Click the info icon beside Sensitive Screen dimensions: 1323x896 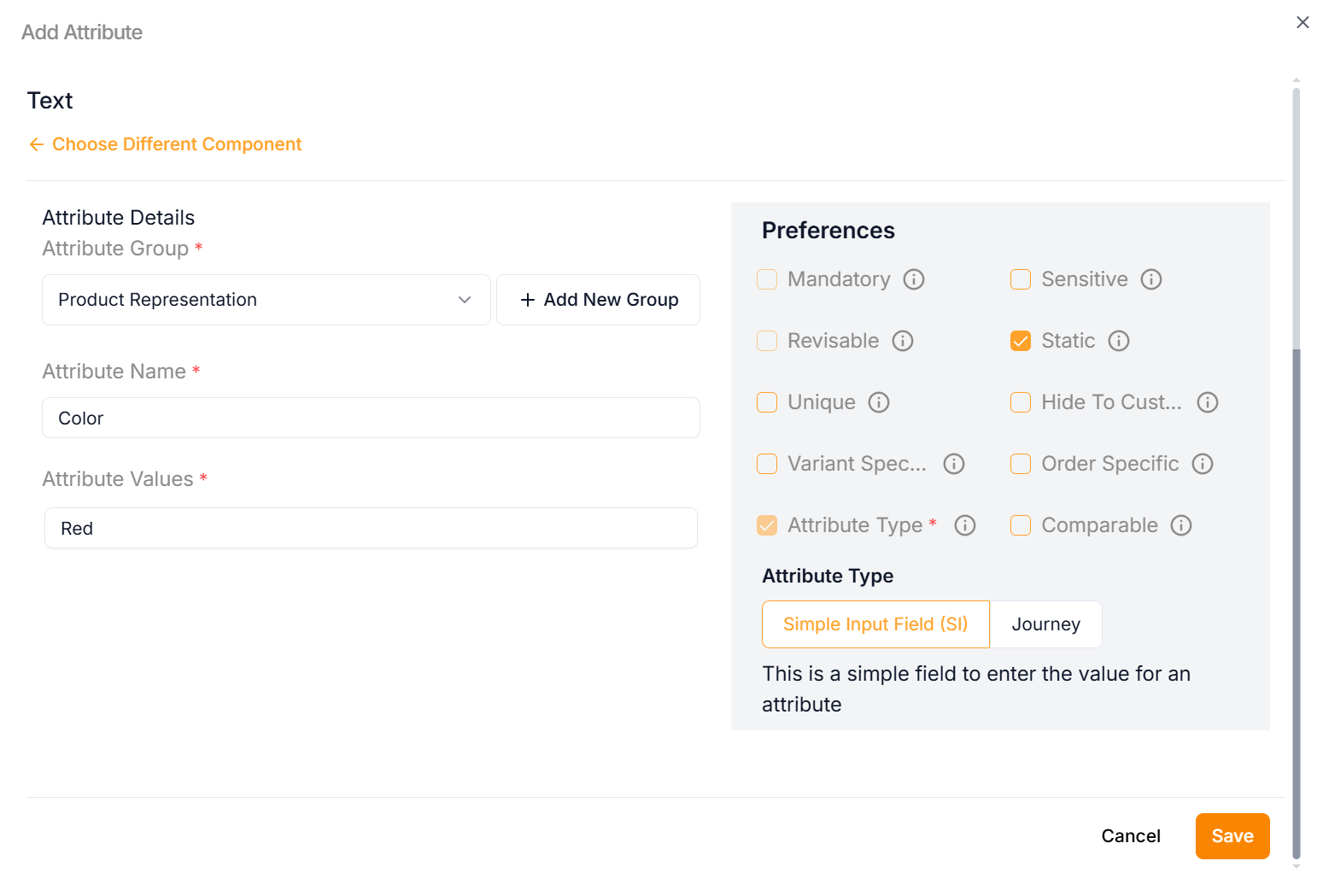click(x=1151, y=279)
